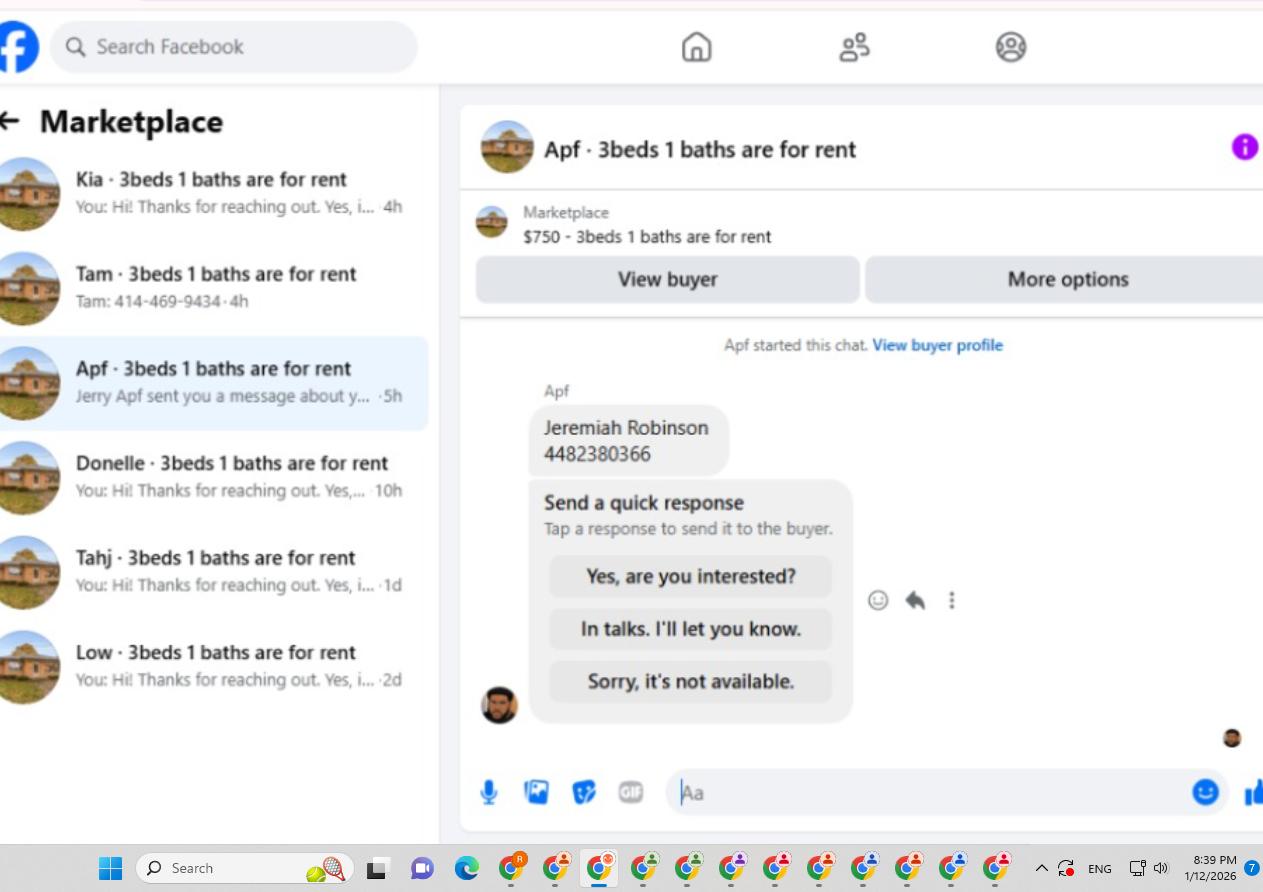Click the sender's avatar beside the quick responses
Image resolution: width=1263 pixels, height=892 pixels.
tap(499, 704)
